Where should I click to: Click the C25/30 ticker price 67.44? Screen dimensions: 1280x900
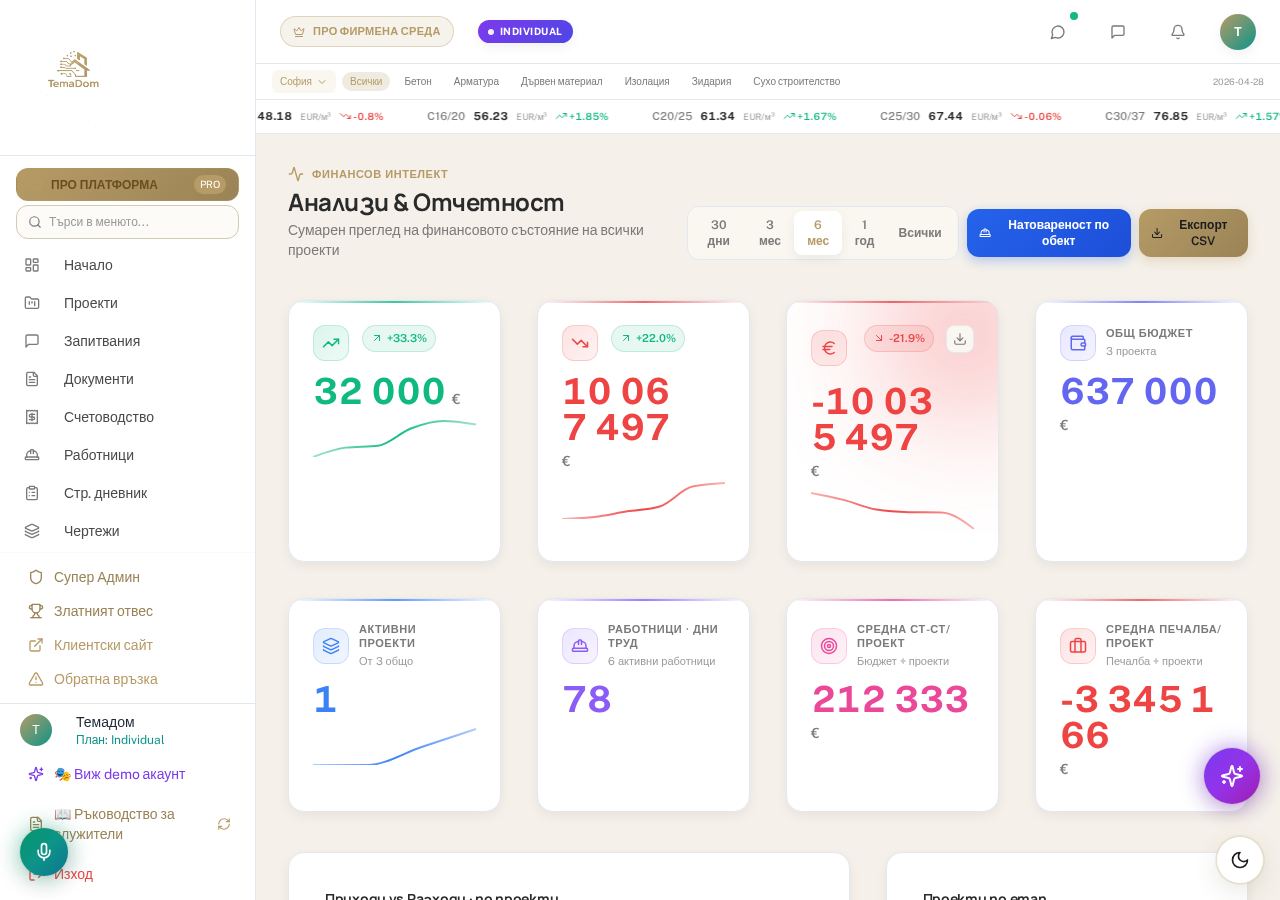[x=945, y=116]
